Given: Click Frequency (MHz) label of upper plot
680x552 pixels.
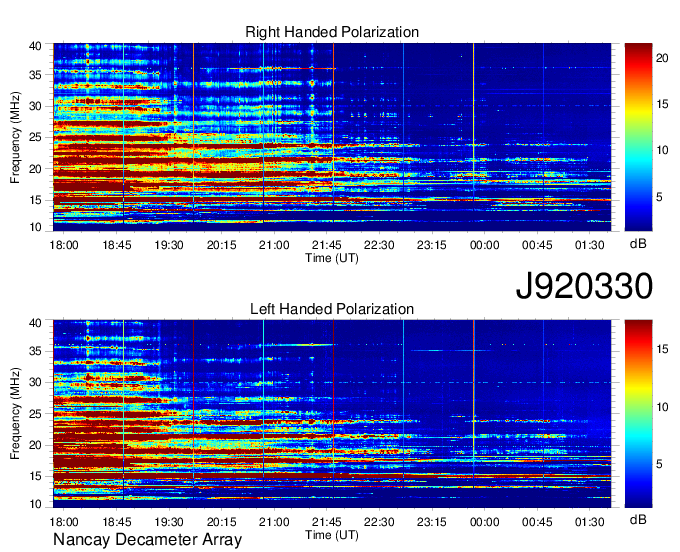Looking at the screenshot, I should click(x=15, y=137).
